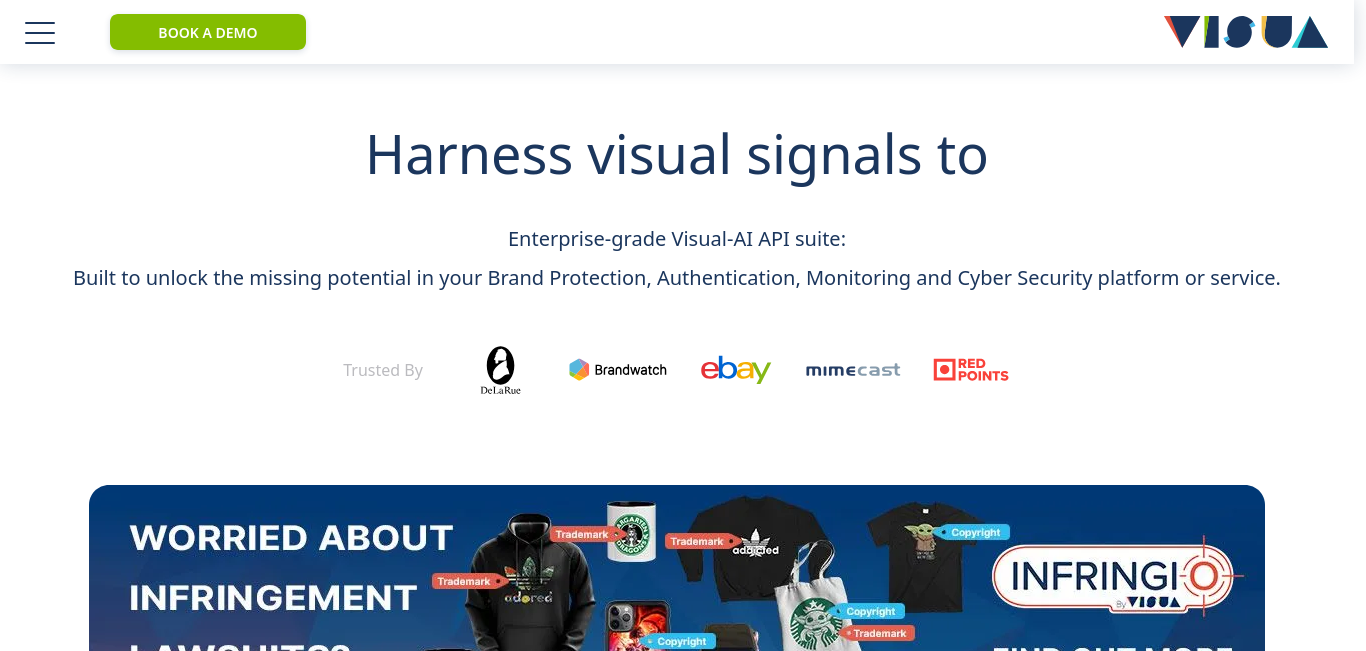Image resolution: width=1366 pixels, height=651 pixels.
Task: Click the black Adidas-style hoodie image
Action: tap(530, 583)
